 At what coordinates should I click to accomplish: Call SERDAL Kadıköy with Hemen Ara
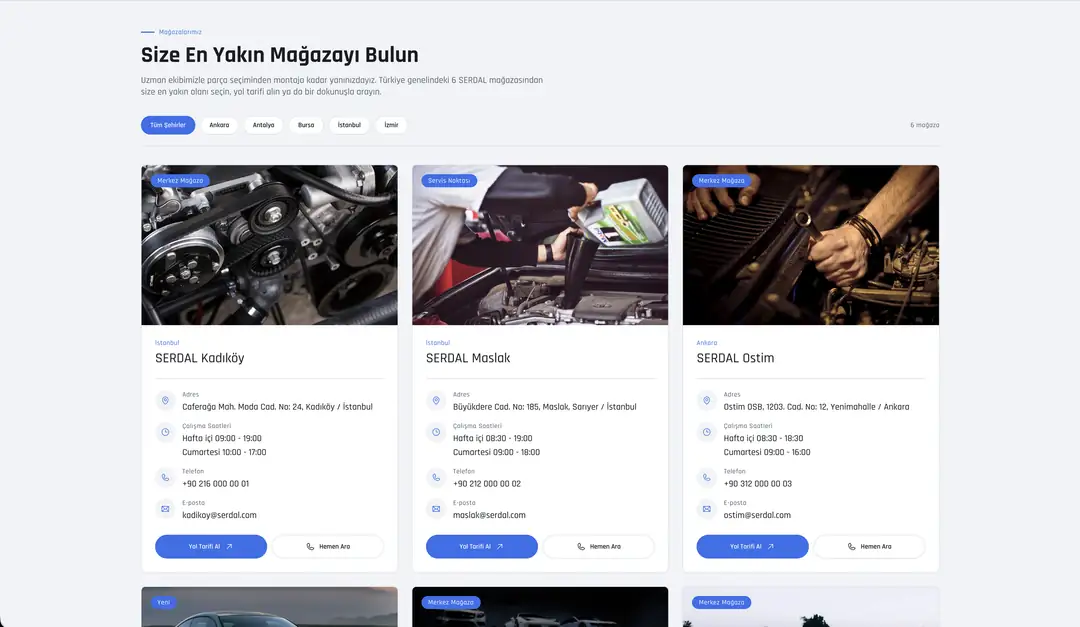click(328, 546)
